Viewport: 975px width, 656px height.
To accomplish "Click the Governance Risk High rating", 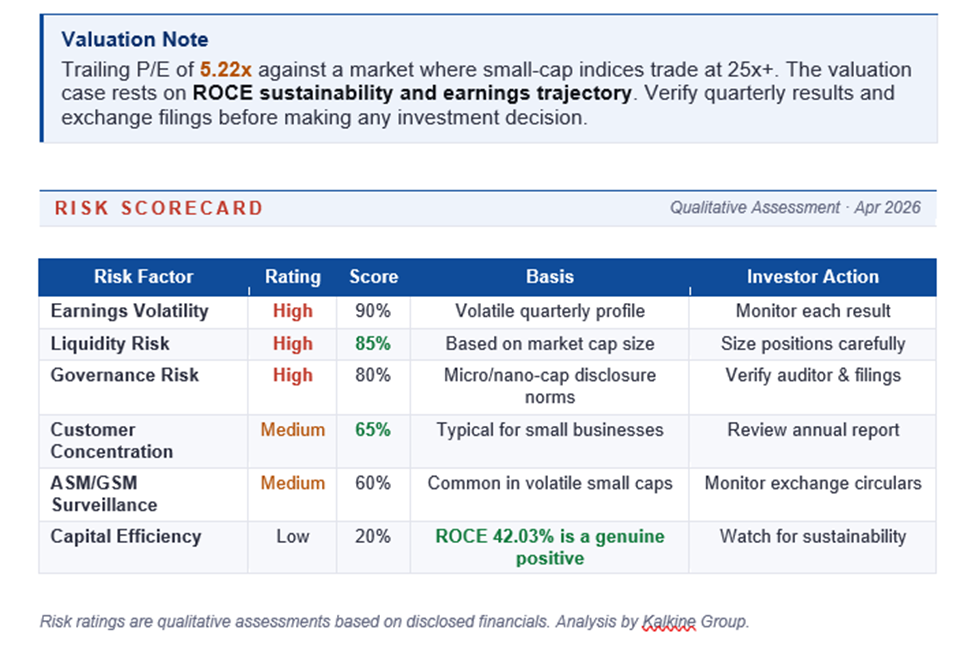I will click(292, 376).
